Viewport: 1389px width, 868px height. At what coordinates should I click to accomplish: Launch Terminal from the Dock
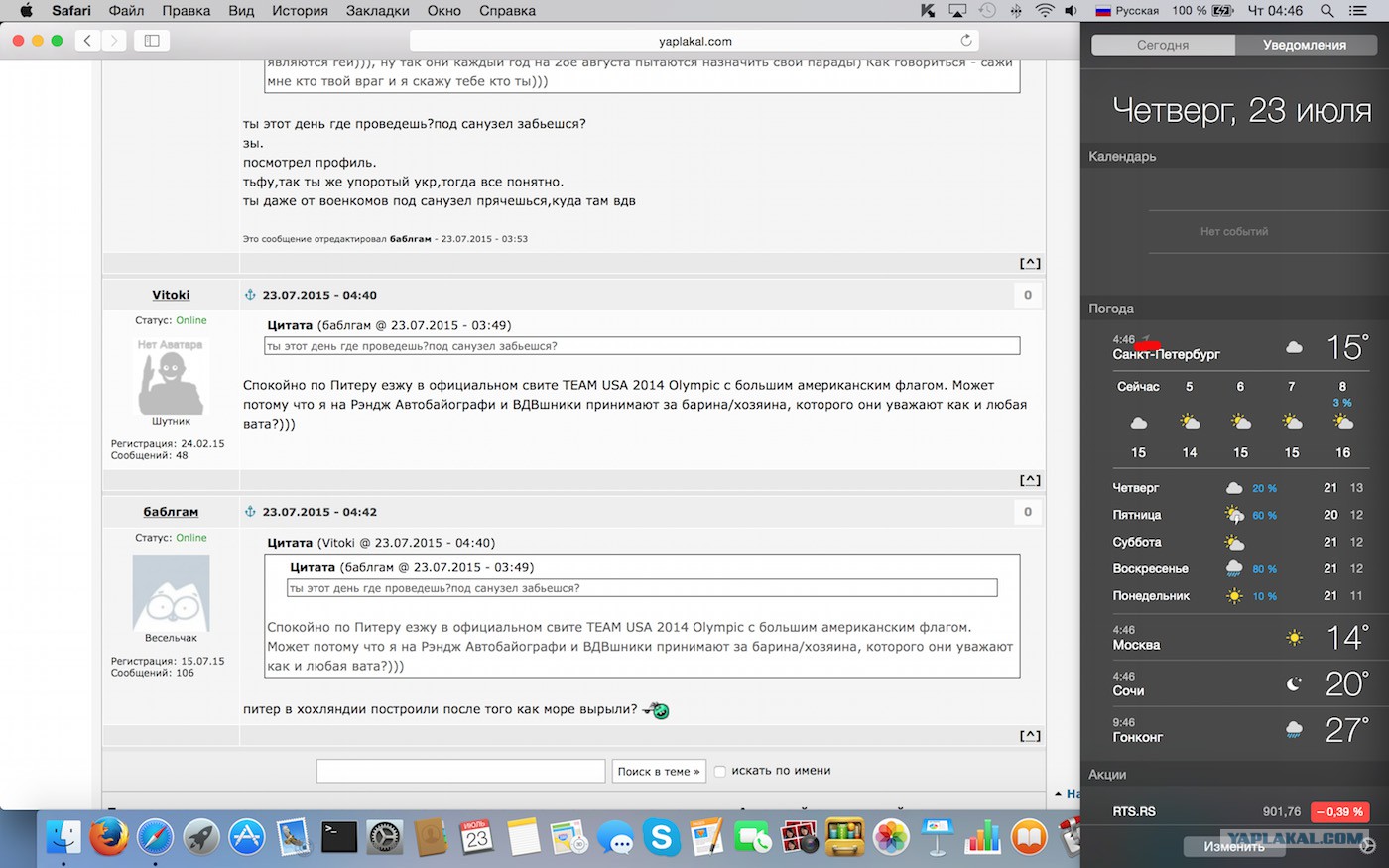pyautogui.click(x=339, y=838)
